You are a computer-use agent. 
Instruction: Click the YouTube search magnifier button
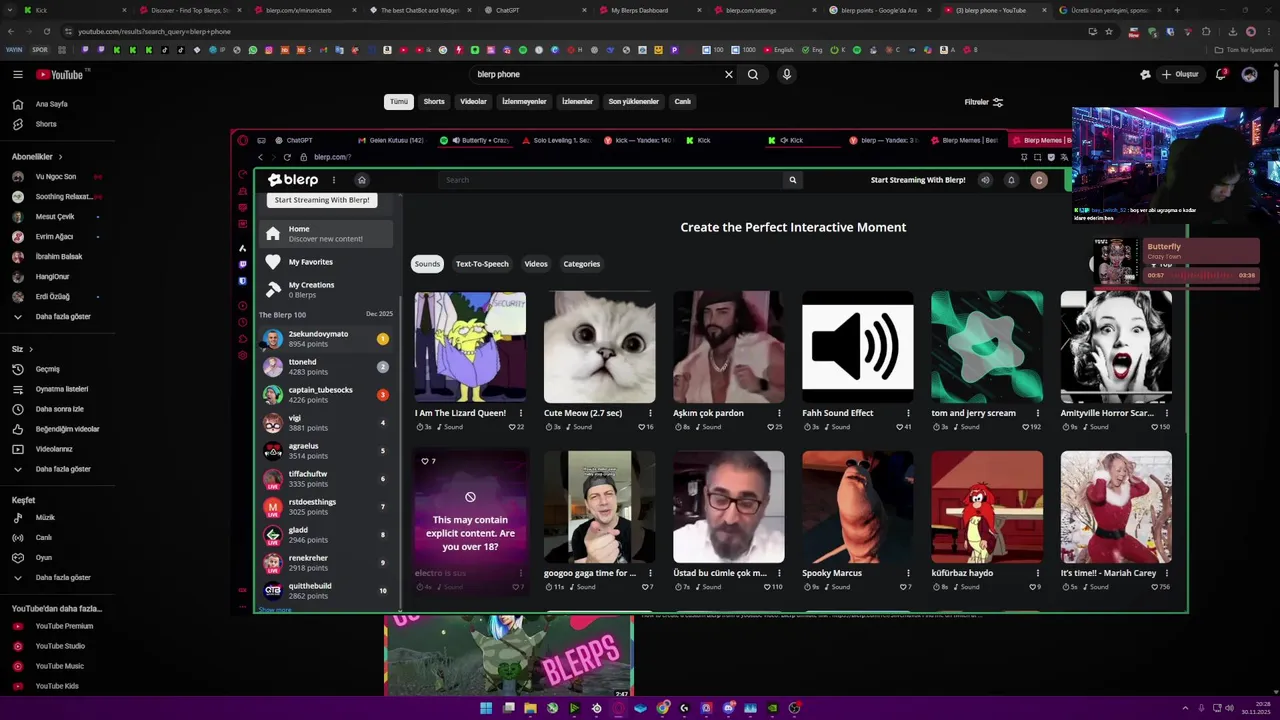click(753, 74)
